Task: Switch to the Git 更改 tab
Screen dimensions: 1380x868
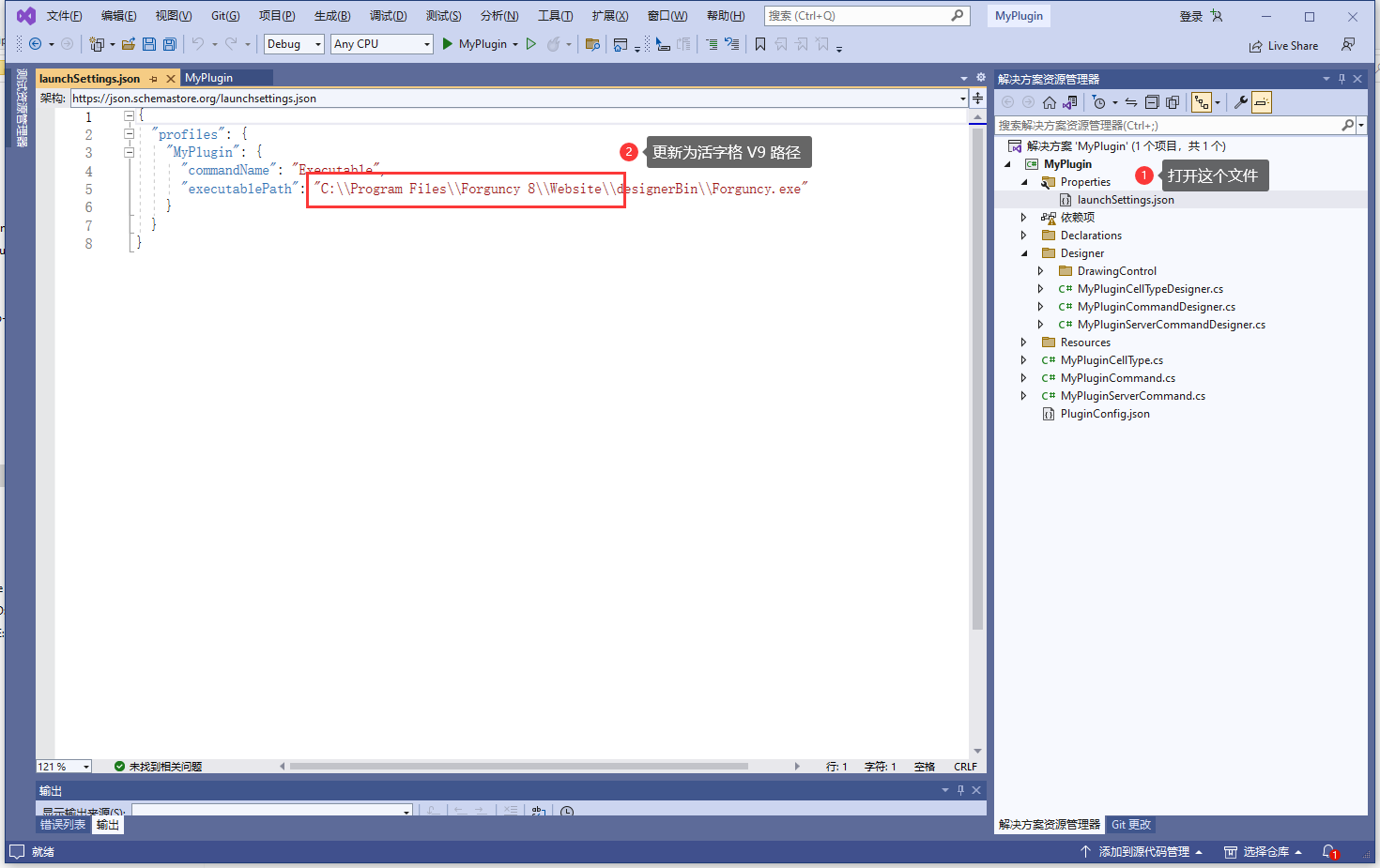Action: 1131,825
